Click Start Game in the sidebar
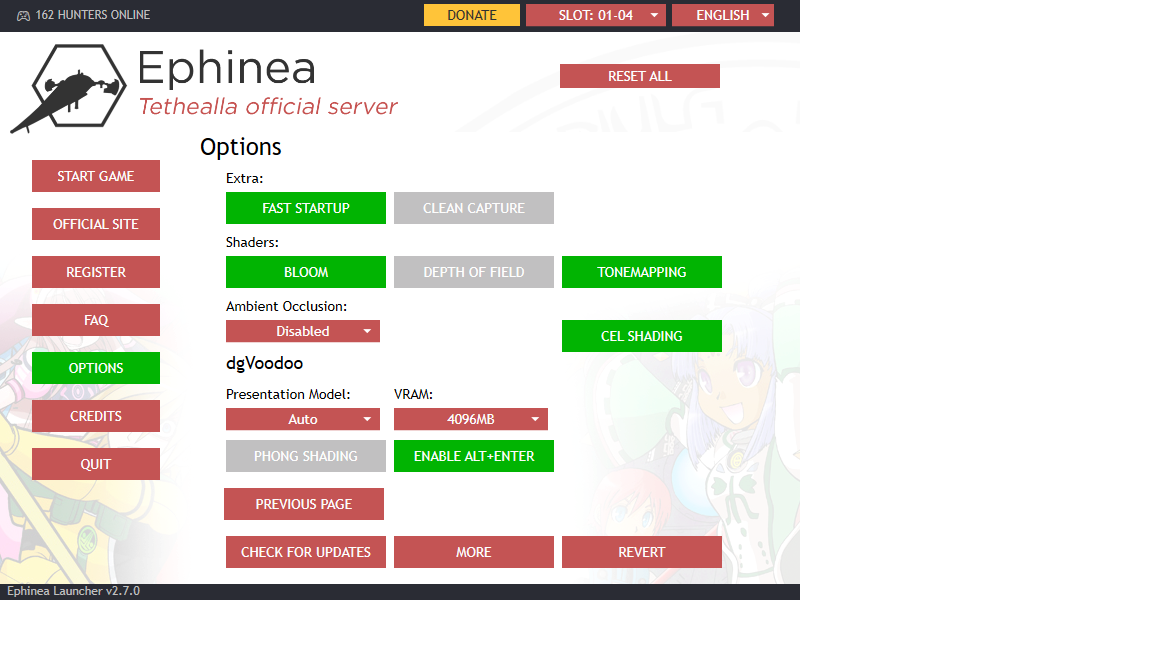The height and width of the screenshot is (648, 1152). point(96,176)
